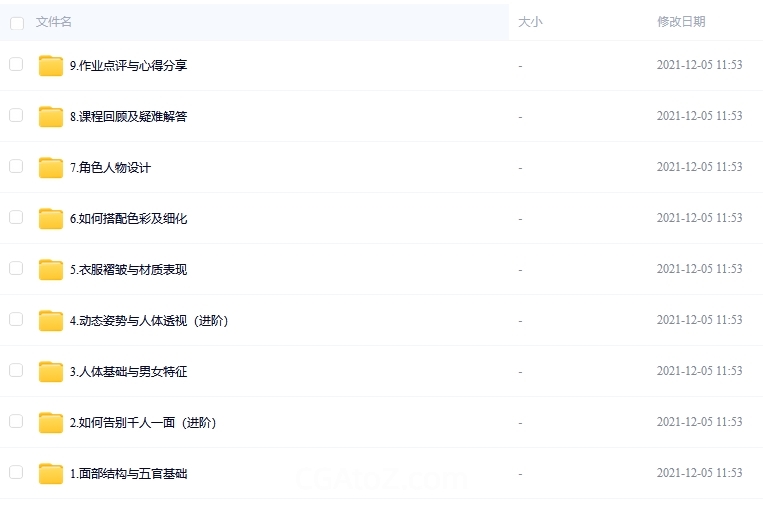763x509 pixels.
Task: Click folder icon for 3.人体基础与男女特征
Action: [51, 372]
